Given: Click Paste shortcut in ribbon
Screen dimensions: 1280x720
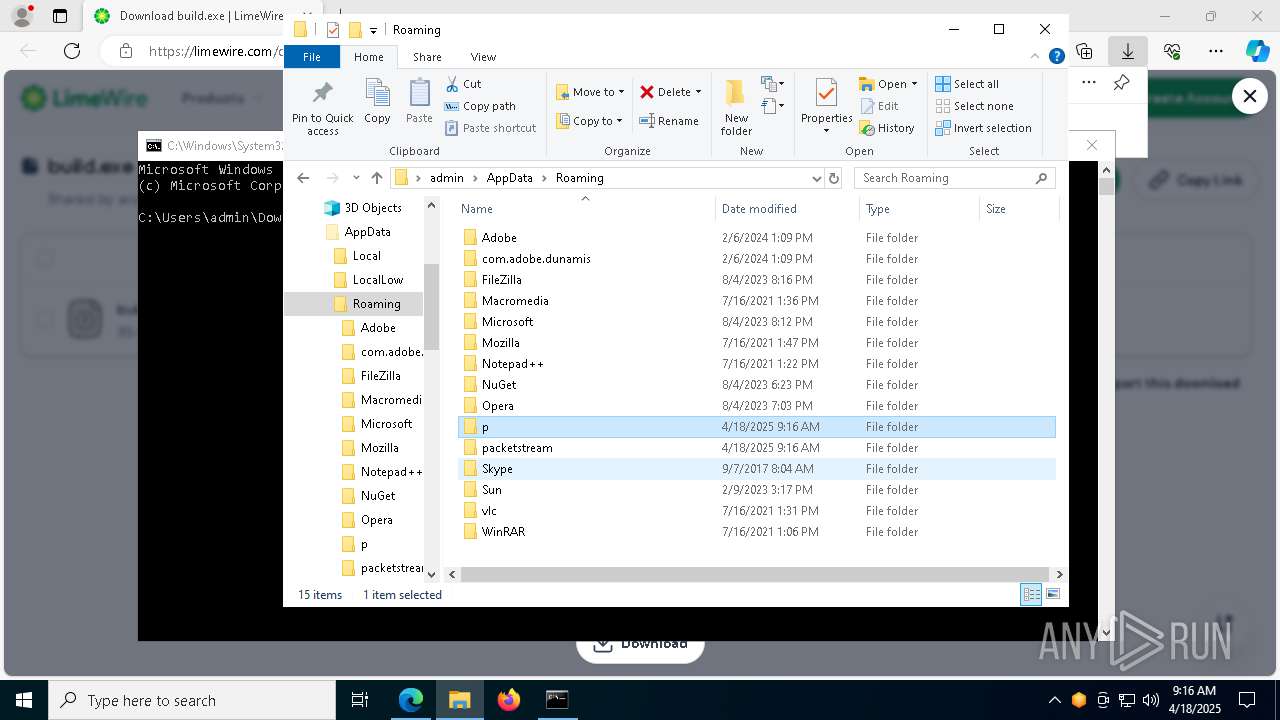Looking at the screenshot, I should [x=490, y=128].
